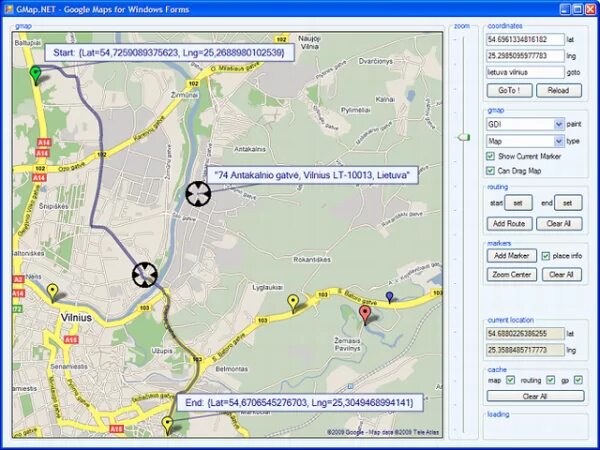Click the Start coordinates tooltip label

point(170,52)
